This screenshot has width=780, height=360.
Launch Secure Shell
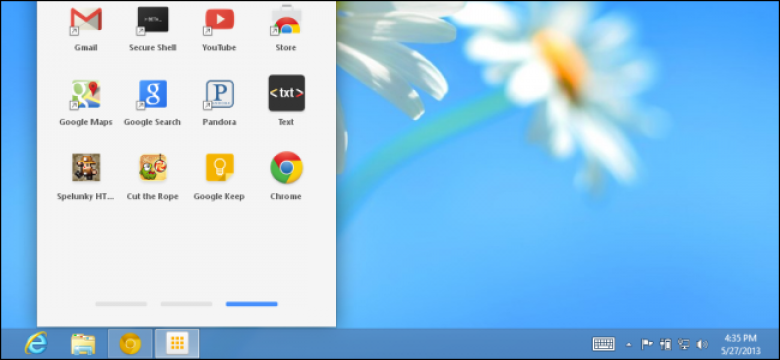click(x=153, y=21)
